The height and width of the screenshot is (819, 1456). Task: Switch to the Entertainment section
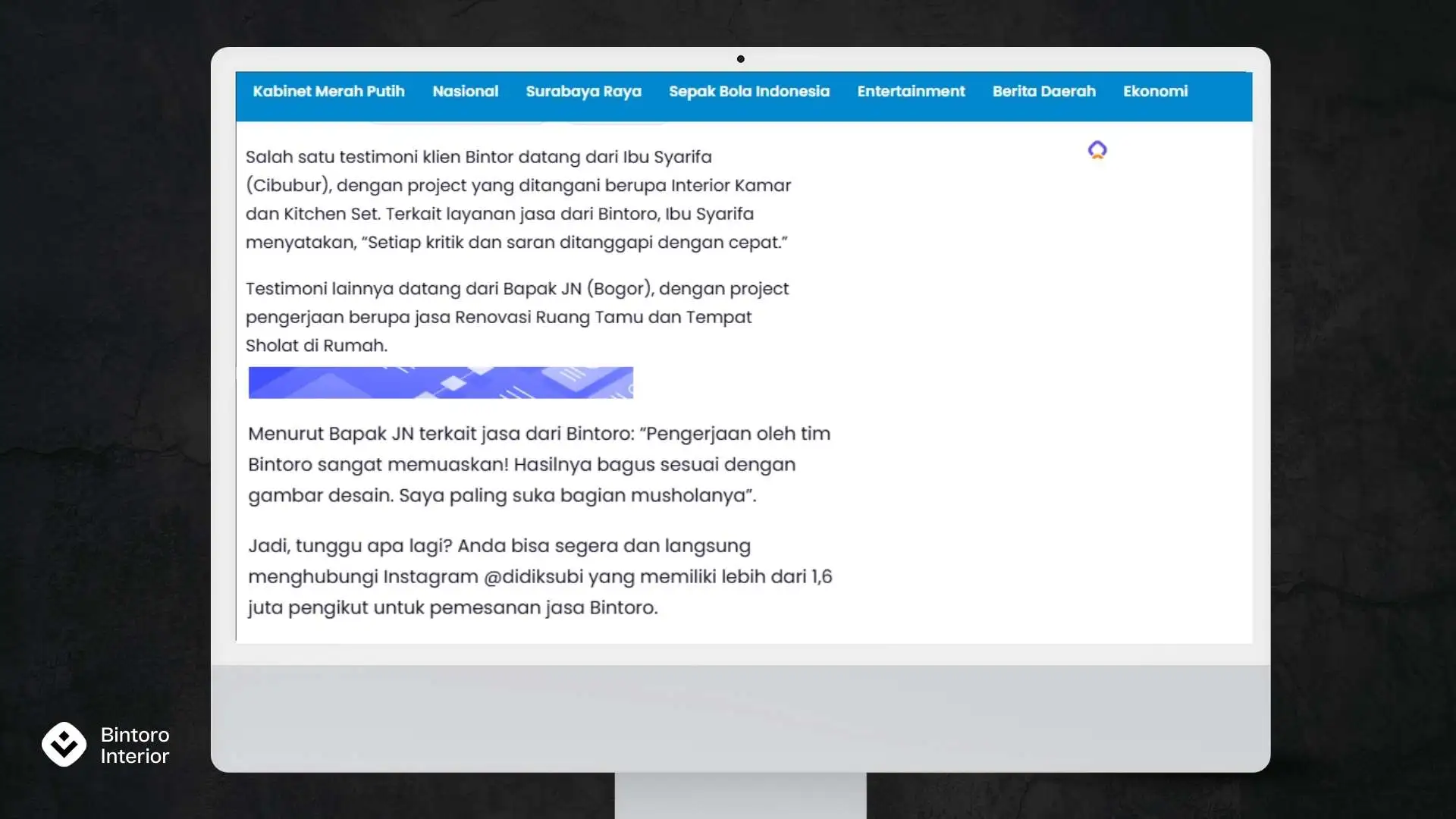(x=911, y=92)
